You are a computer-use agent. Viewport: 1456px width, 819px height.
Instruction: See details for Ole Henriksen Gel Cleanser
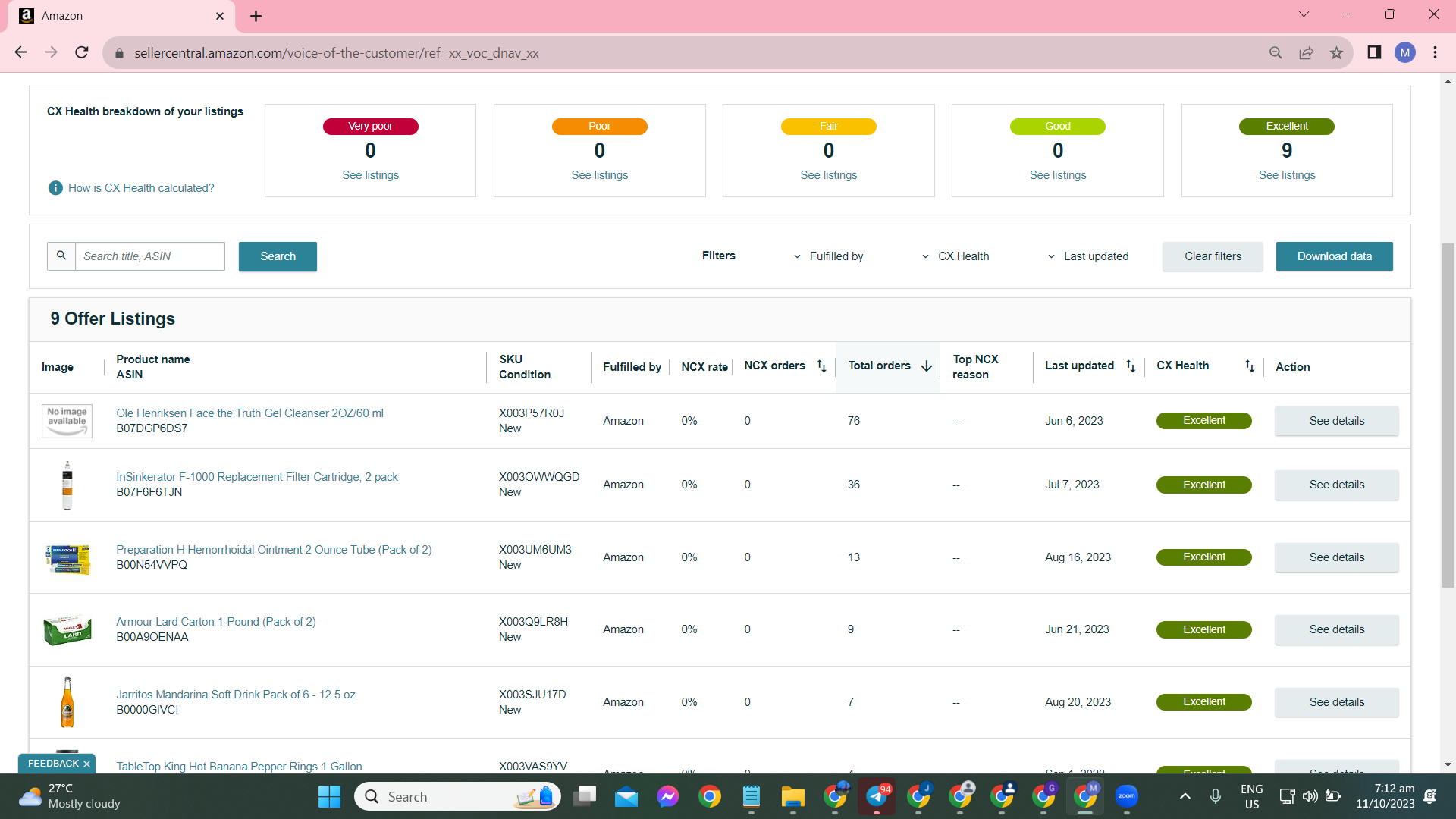pyautogui.click(x=1336, y=421)
